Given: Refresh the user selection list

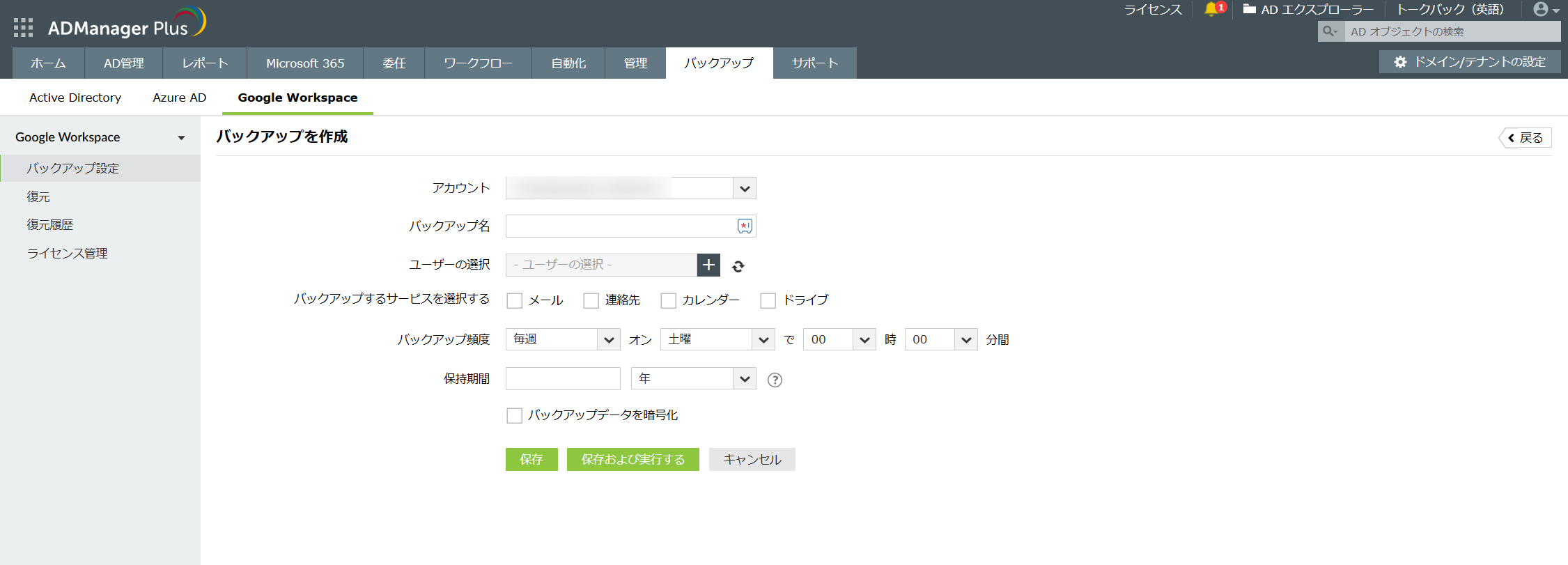Looking at the screenshot, I should [738, 266].
